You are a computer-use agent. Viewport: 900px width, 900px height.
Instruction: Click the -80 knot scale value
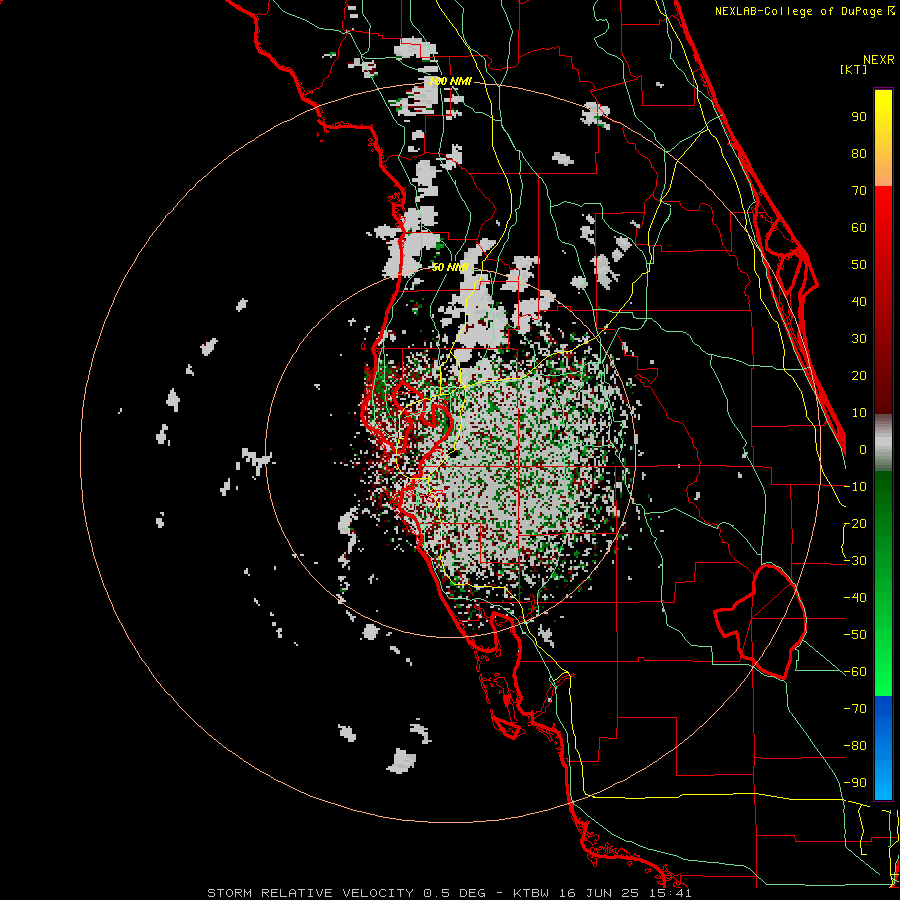point(855,746)
